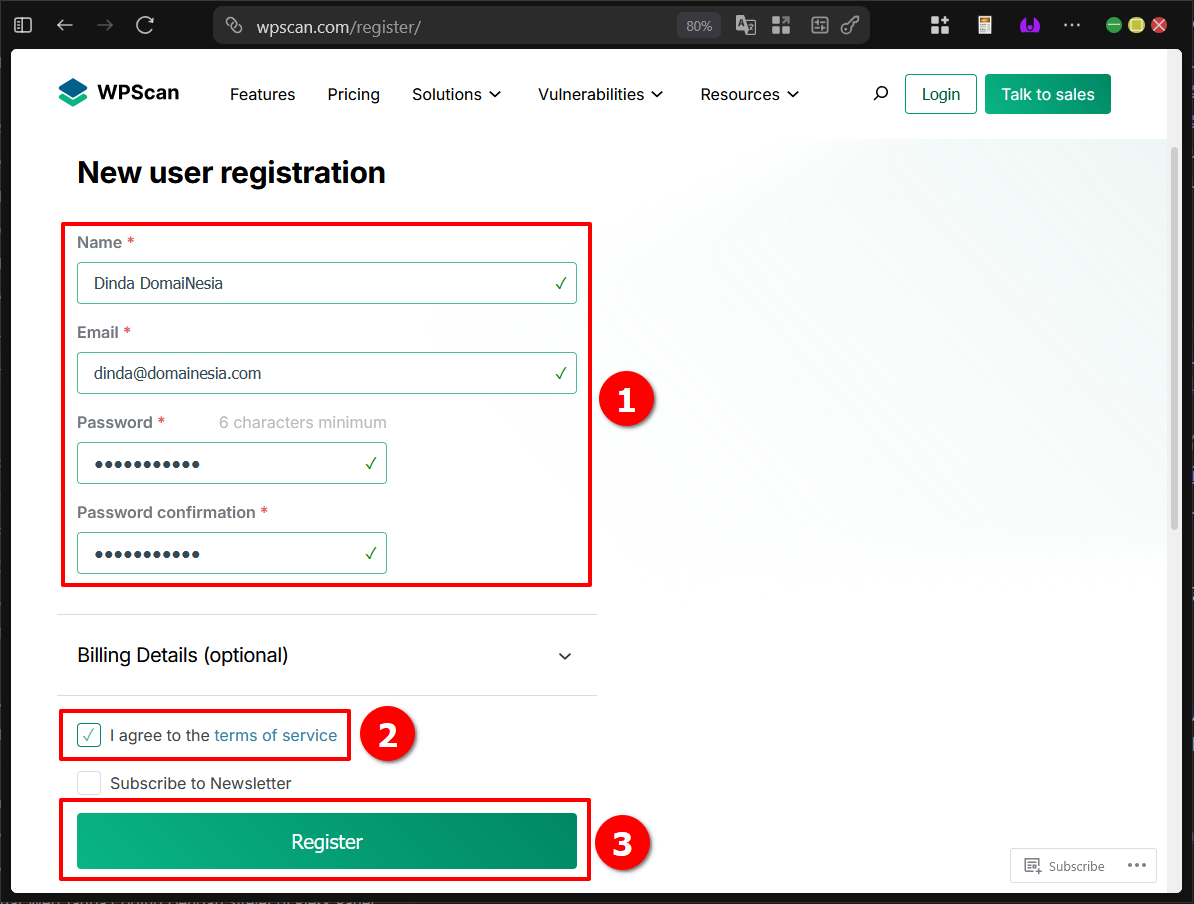Click the purple extension icon
This screenshot has height=904, width=1194.
click(x=1029, y=25)
